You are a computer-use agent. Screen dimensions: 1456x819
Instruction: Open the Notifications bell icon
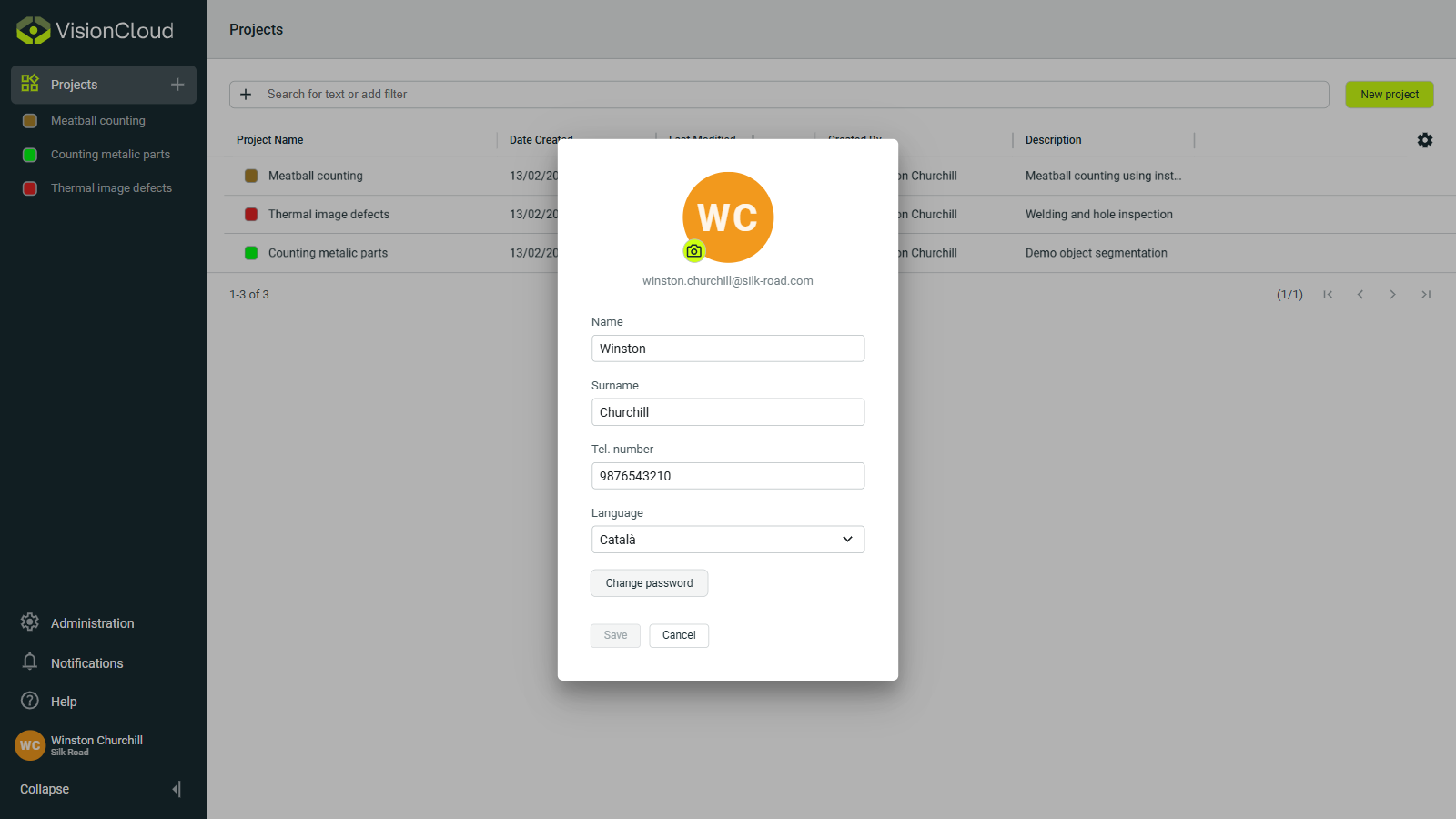click(x=29, y=662)
